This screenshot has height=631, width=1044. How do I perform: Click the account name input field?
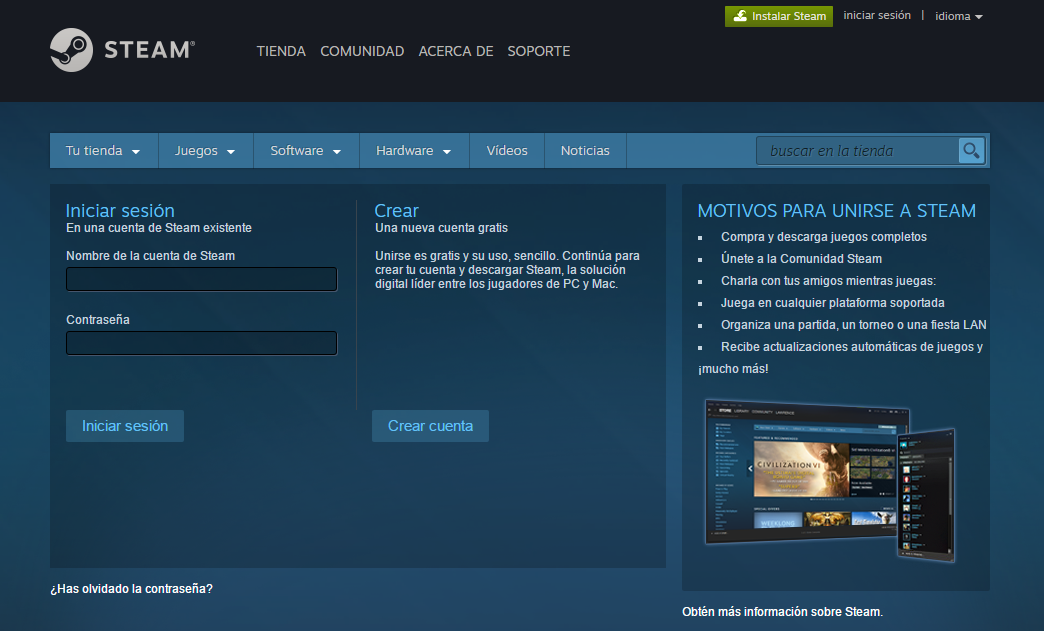pos(201,279)
